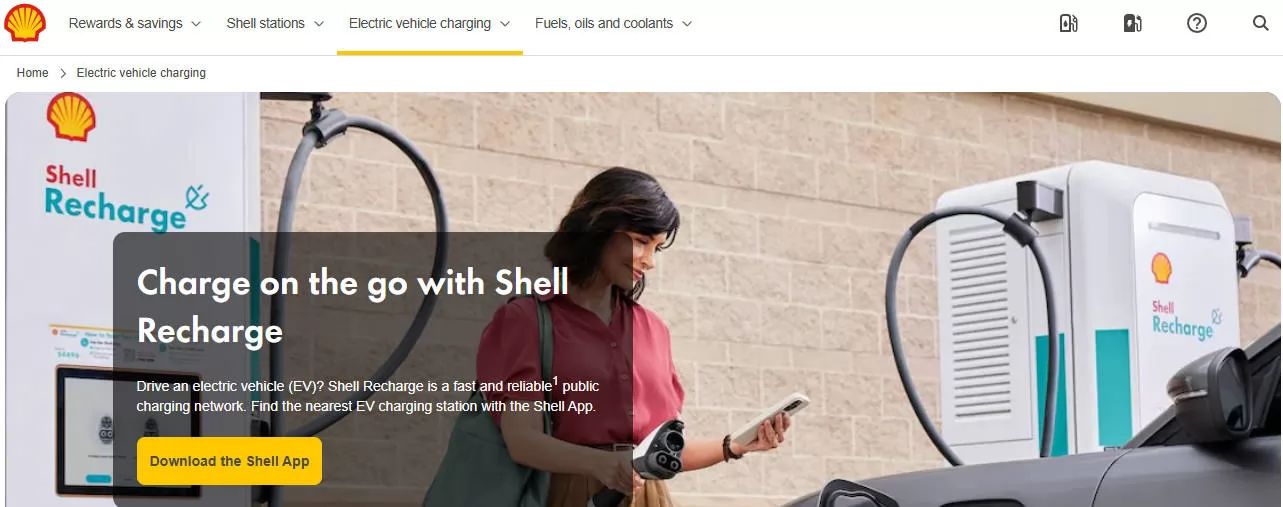Open the EV charging station finder icon
Image resolution: width=1283 pixels, height=507 pixels.
[1132, 23]
